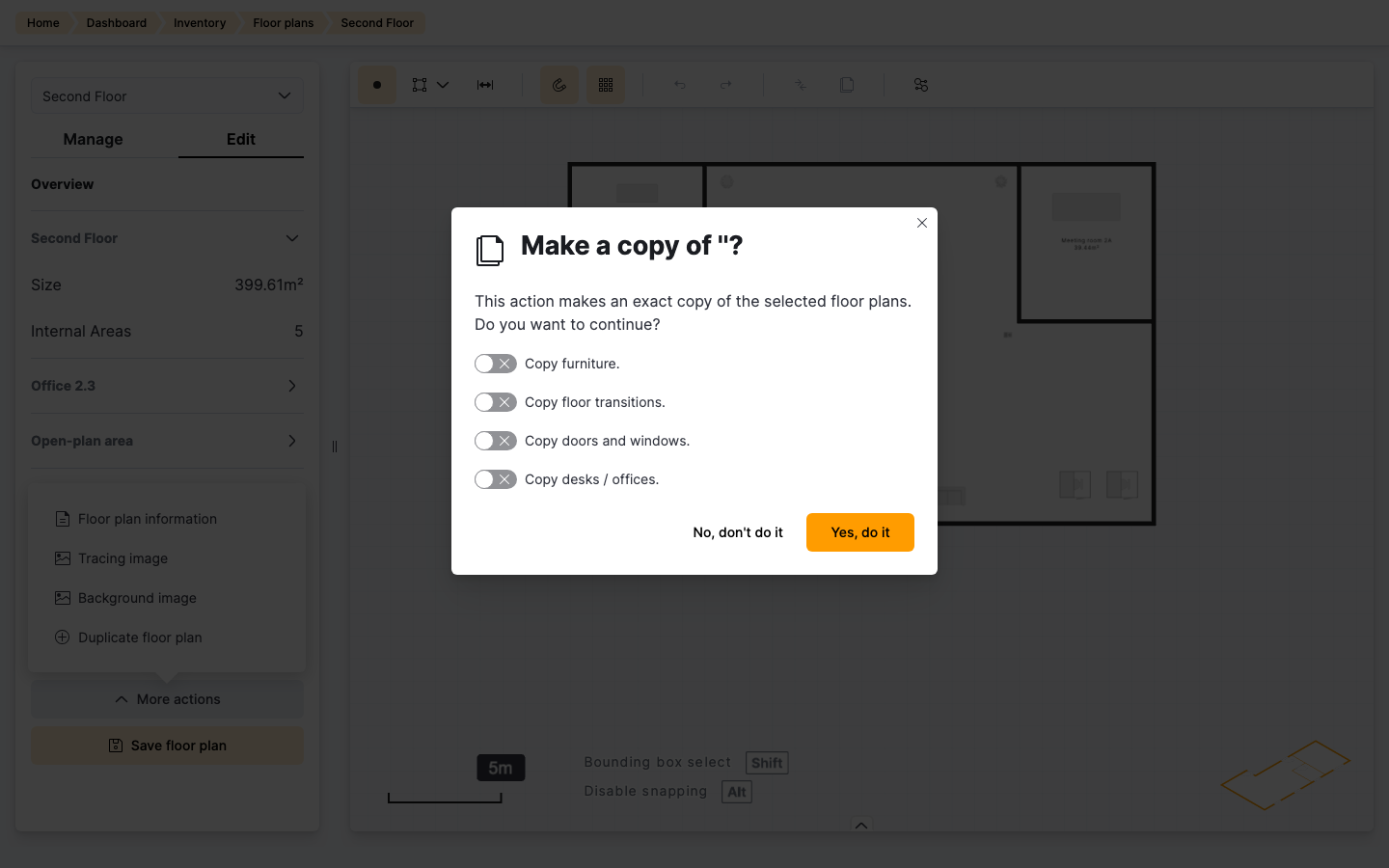Turn on Copy floor transitions
This screenshot has height=868, width=1389.
(496, 402)
